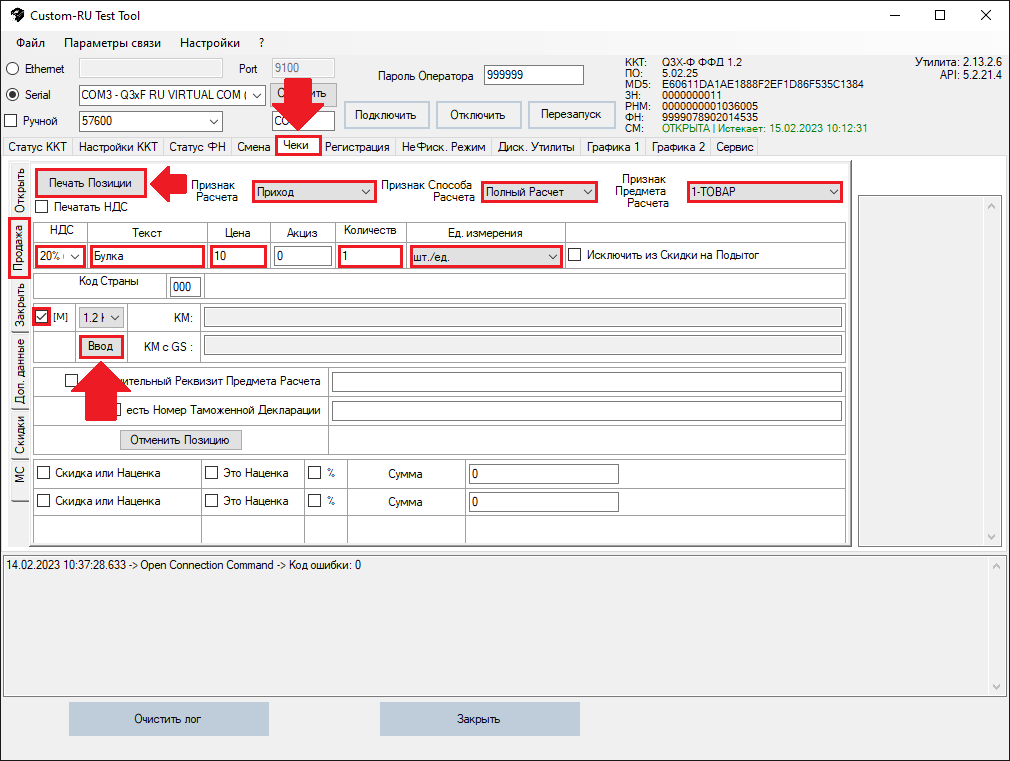Open the Признак Способа Расчета dropdown

(x=539, y=191)
